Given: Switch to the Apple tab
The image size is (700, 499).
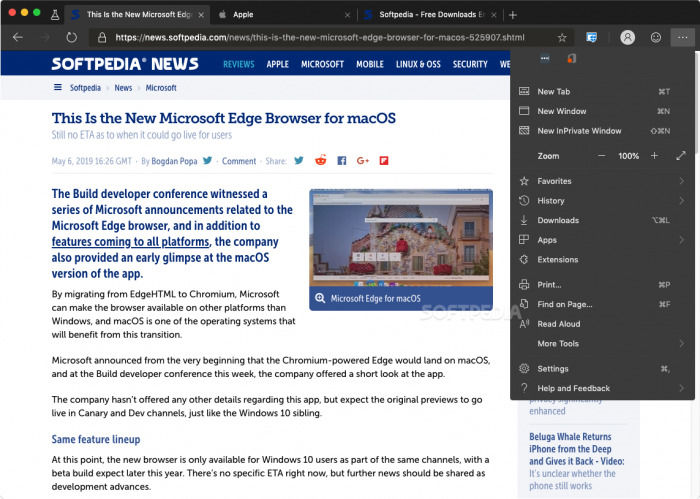Looking at the screenshot, I should (243, 15).
